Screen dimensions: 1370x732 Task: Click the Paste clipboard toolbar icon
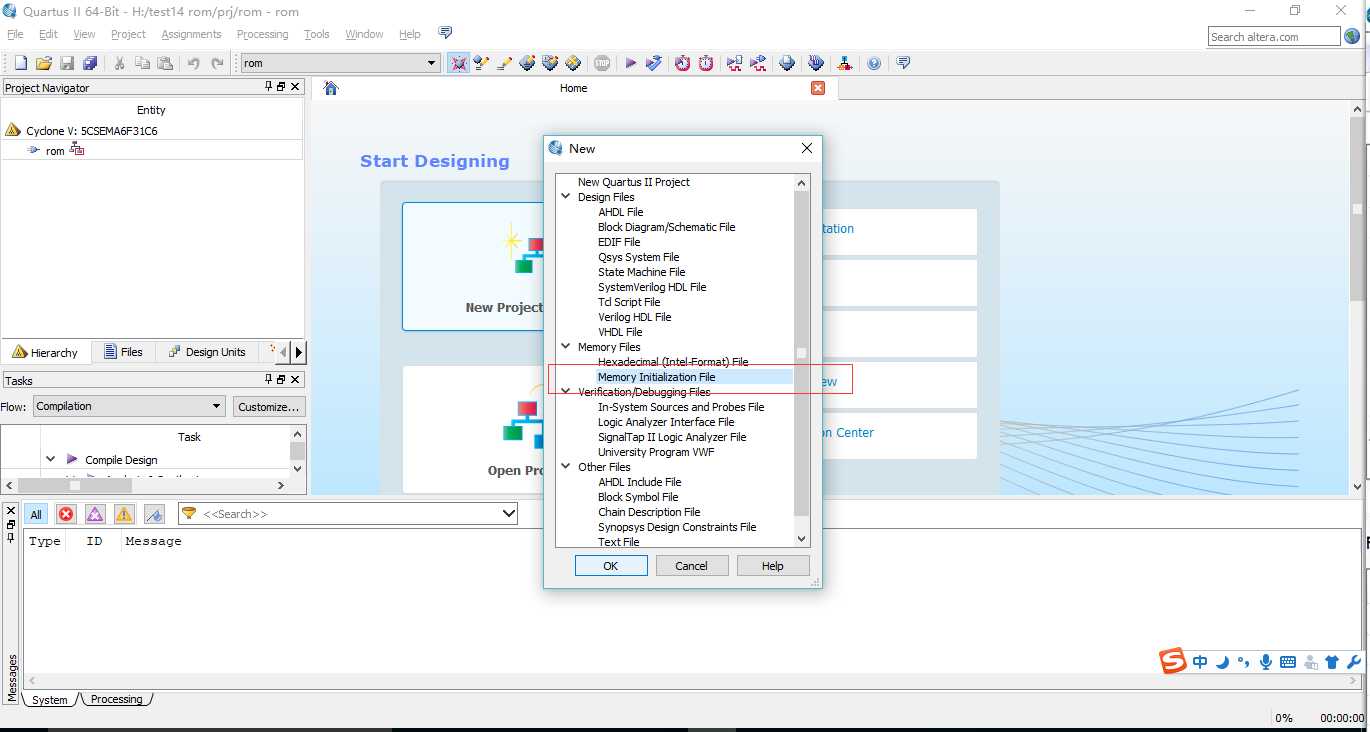click(164, 63)
